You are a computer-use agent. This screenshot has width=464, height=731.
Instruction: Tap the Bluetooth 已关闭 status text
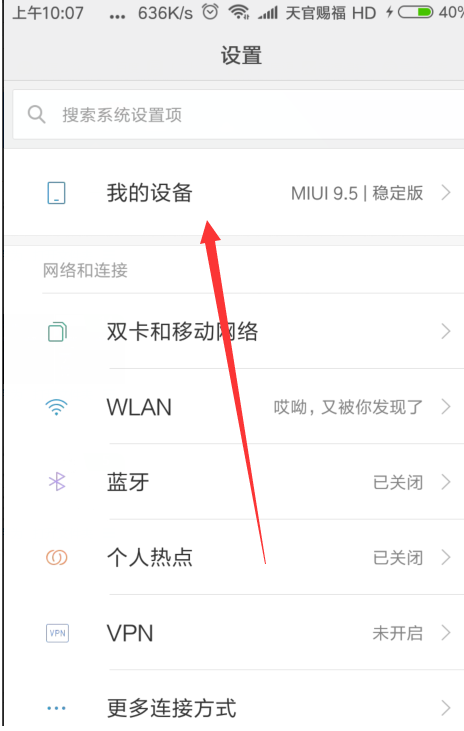point(398,482)
